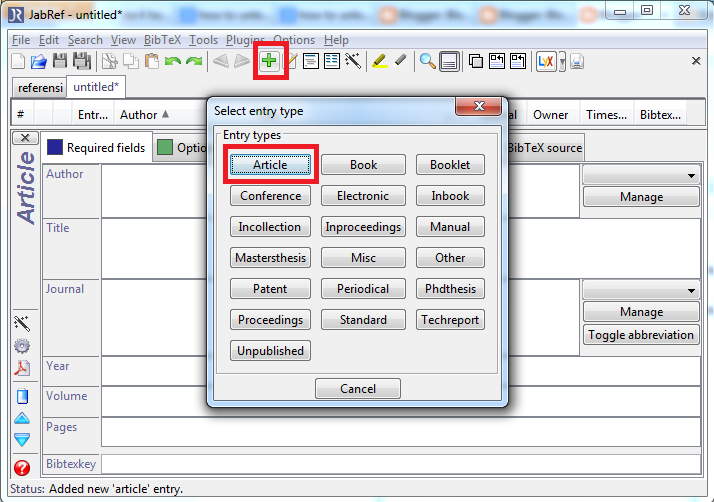Close the database tab with toolbar X
The height and width of the screenshot is (502, 714).
coord(696,61)
